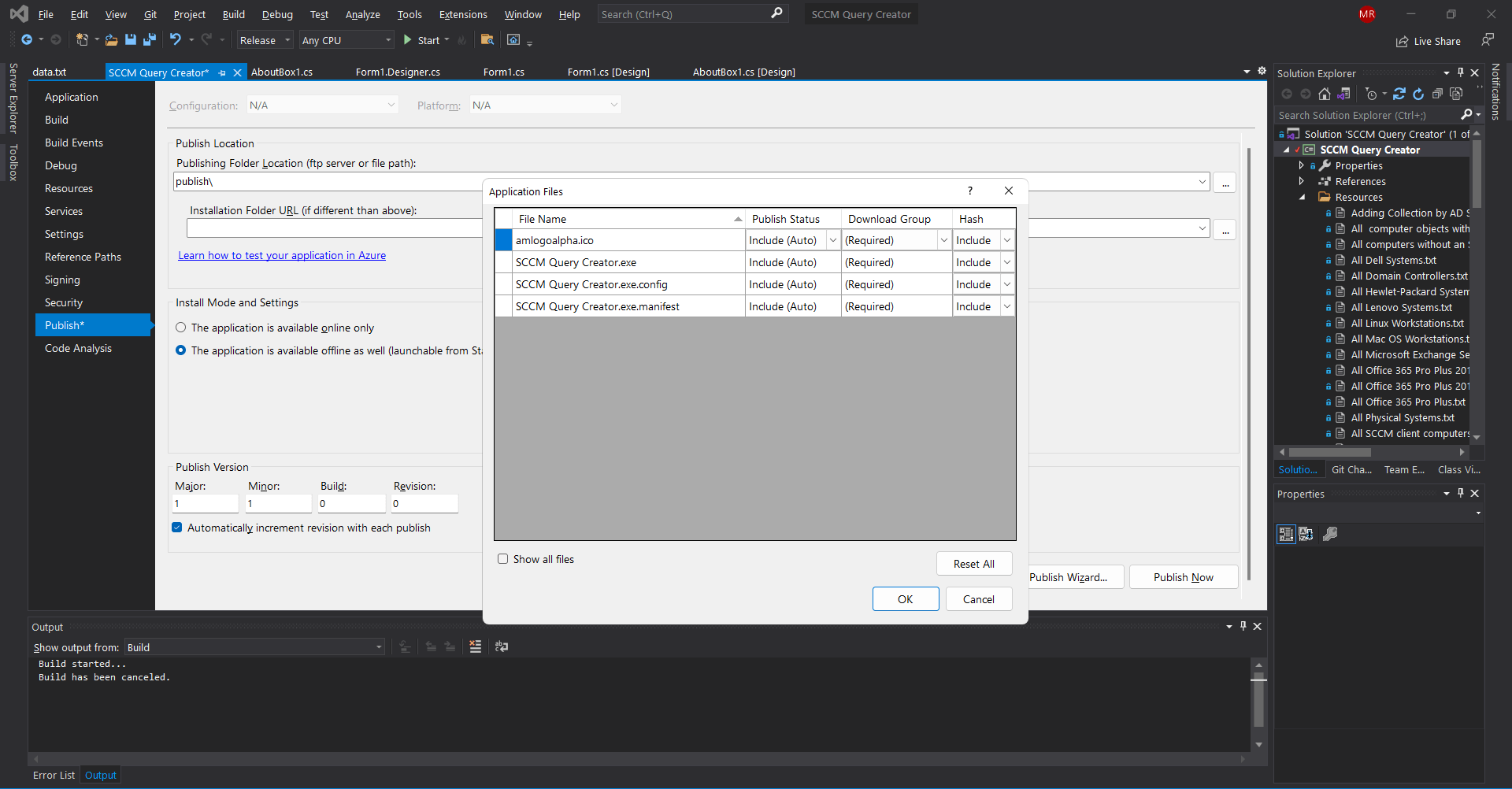This screenshot has height=789, width=1512.
Task: Check the Show all files checkbox
Action: [502, 559]
